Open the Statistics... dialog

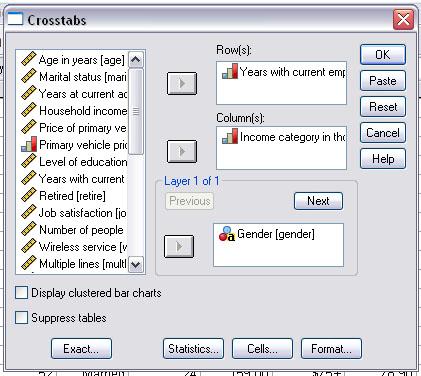click(x=193, y=349)
